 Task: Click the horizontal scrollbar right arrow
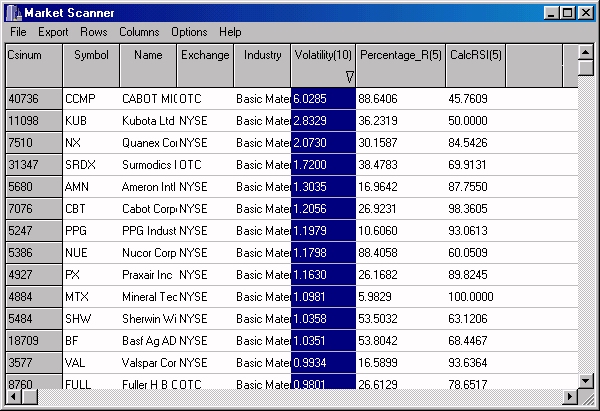click(x=570, y=396)
